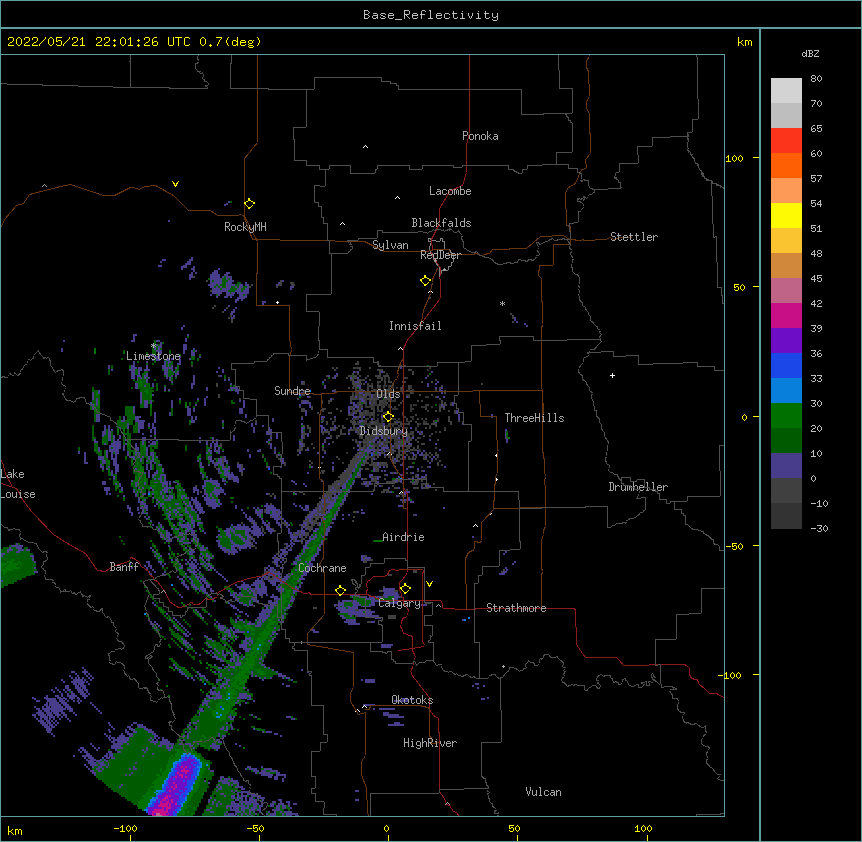The height and width of the screenshot is (842, 862).
Task: Click the yellow diamond marker below the Cochrane label
Action: [x=340, y=590]
